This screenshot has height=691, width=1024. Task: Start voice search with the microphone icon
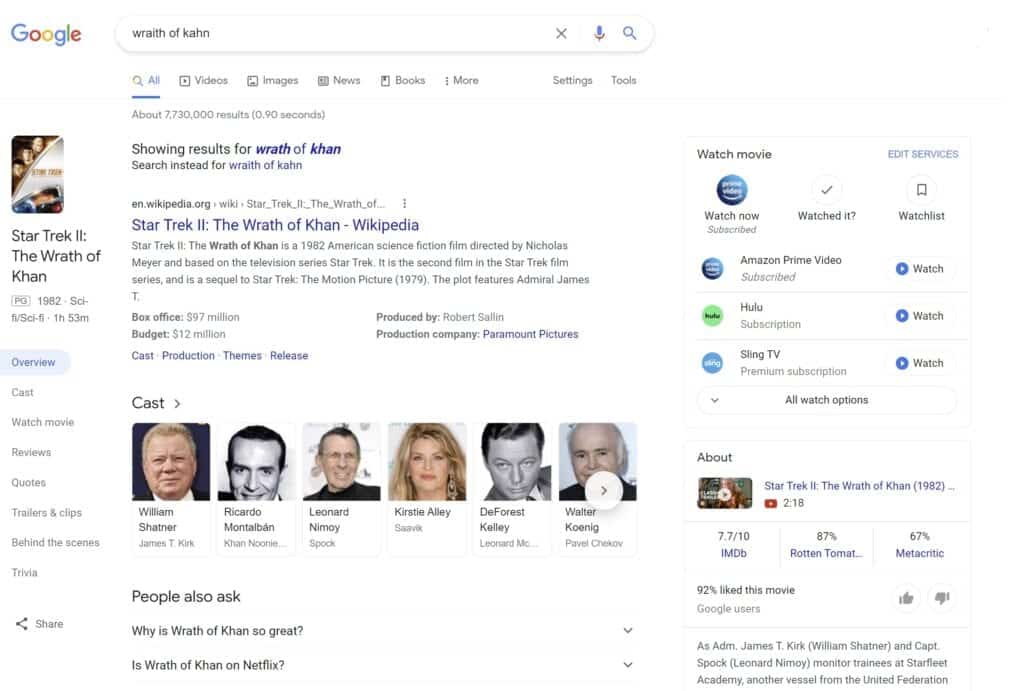tap(599, 33)
